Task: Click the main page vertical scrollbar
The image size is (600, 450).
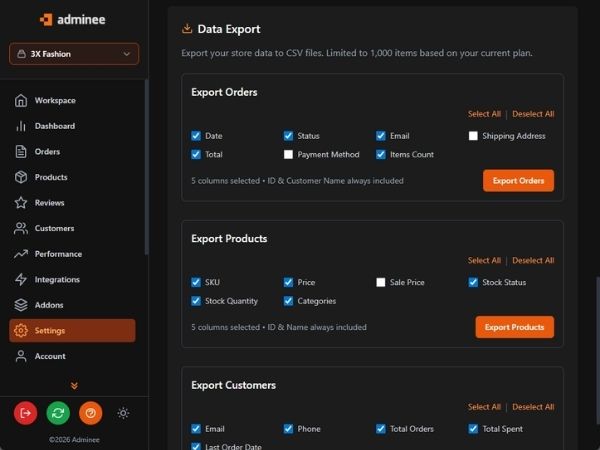Action: 598,350
